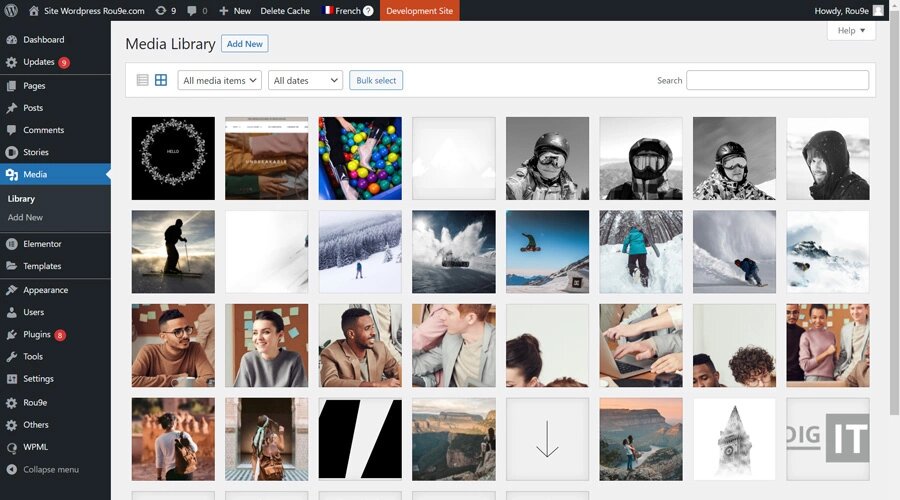Click the Elementor sidebar icon
Image resolution: width=900 pixels, height=500 pixels.
(x=11, y=244)
